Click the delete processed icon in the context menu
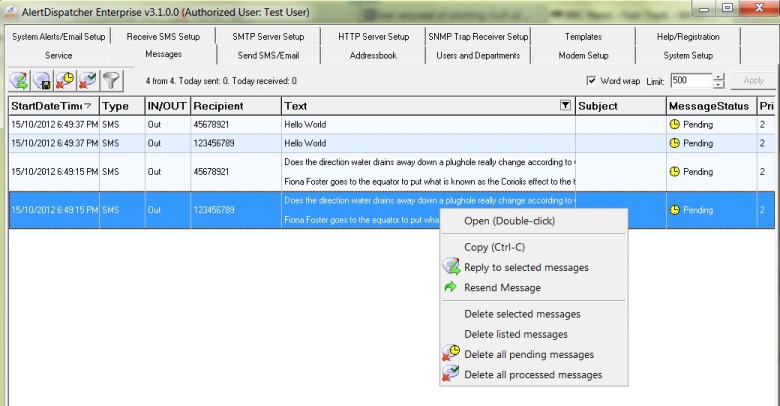Screen dimensions: 780x406 (x=451, y=373)
